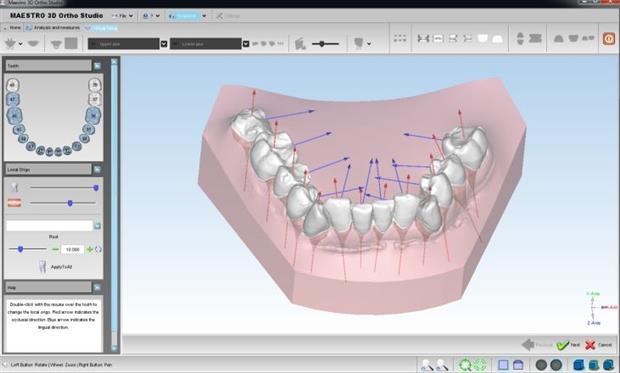The image size is (620, 373).
Task: Click the first blue cube view icon
Action: [x=578, y=364]
